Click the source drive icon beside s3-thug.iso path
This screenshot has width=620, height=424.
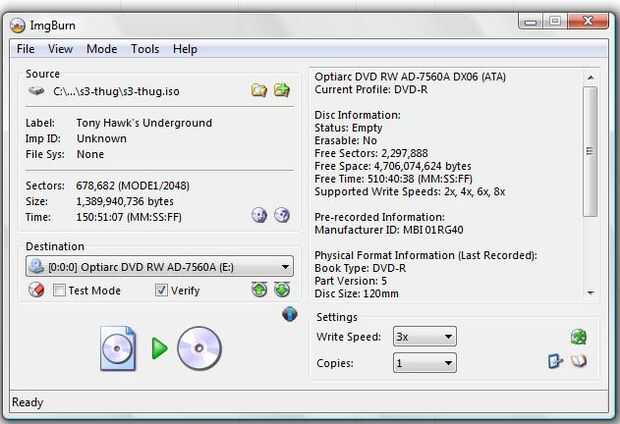click(x=36, y=91)
